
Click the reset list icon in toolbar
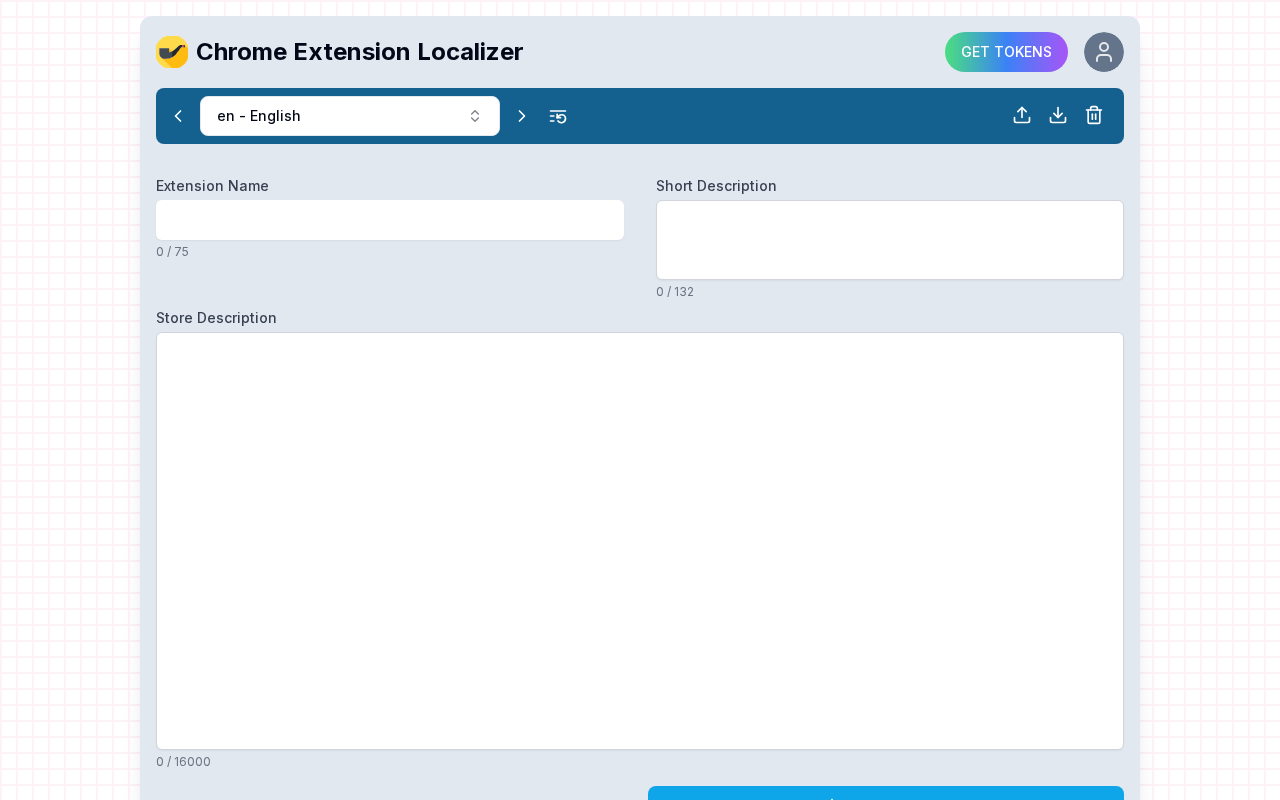558,116
